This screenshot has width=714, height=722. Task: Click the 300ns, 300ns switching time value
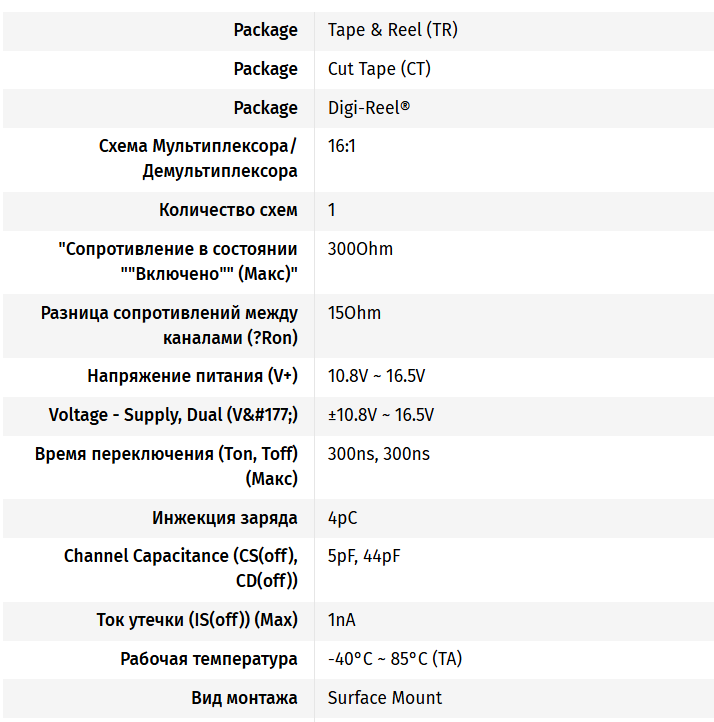pyautogui.click(x=378, y=454)
